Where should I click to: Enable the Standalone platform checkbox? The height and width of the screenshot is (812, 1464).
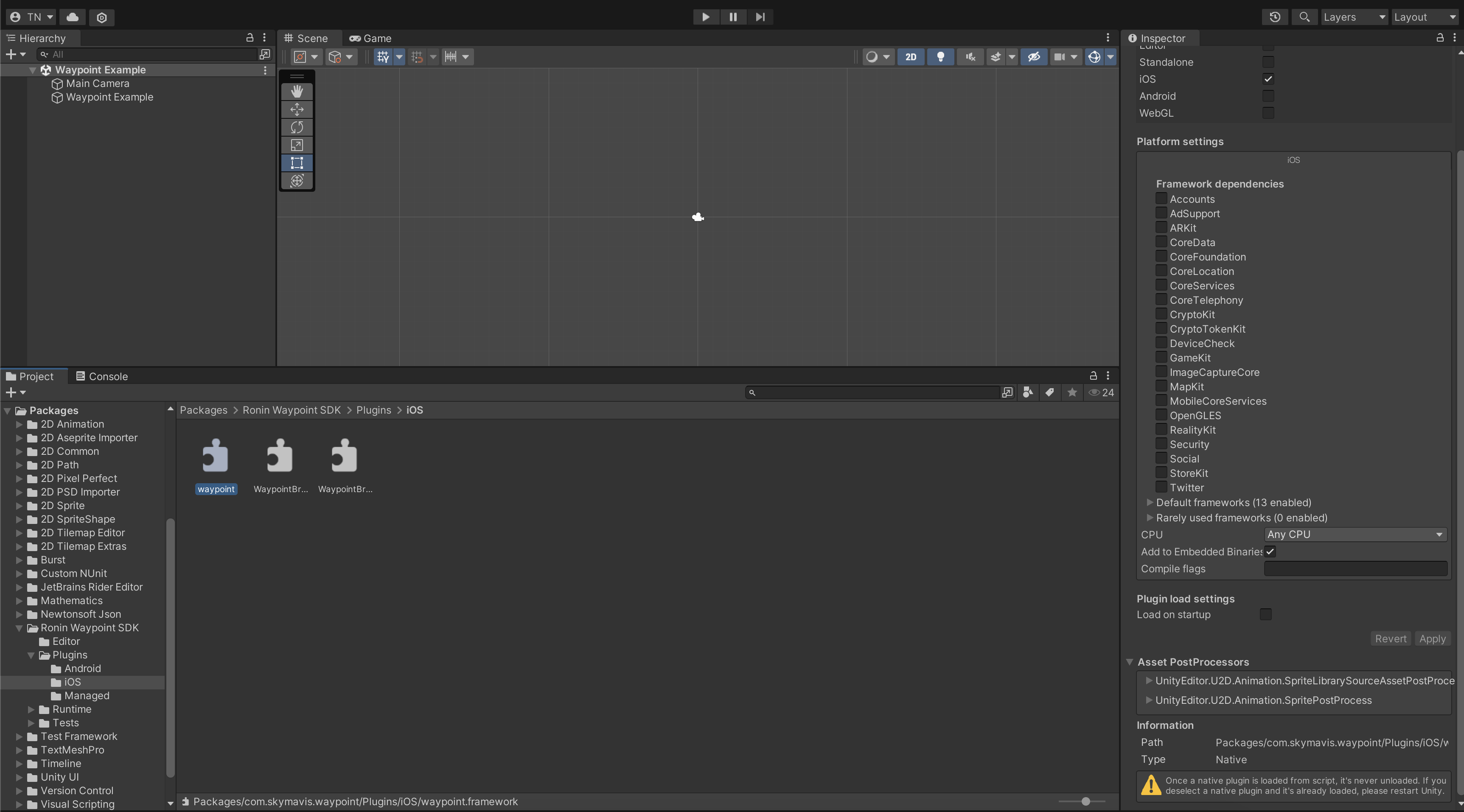coord(1268,62)
